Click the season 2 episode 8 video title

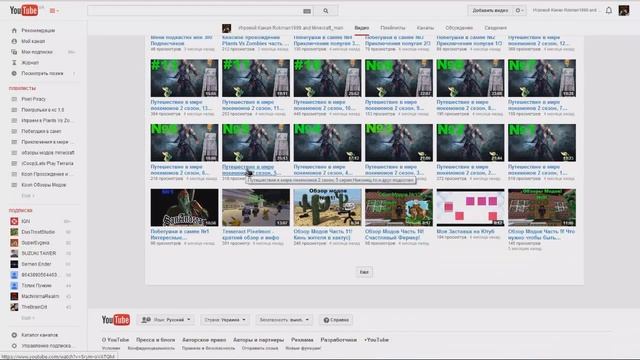pyautogui.click(x=466, y=105)
